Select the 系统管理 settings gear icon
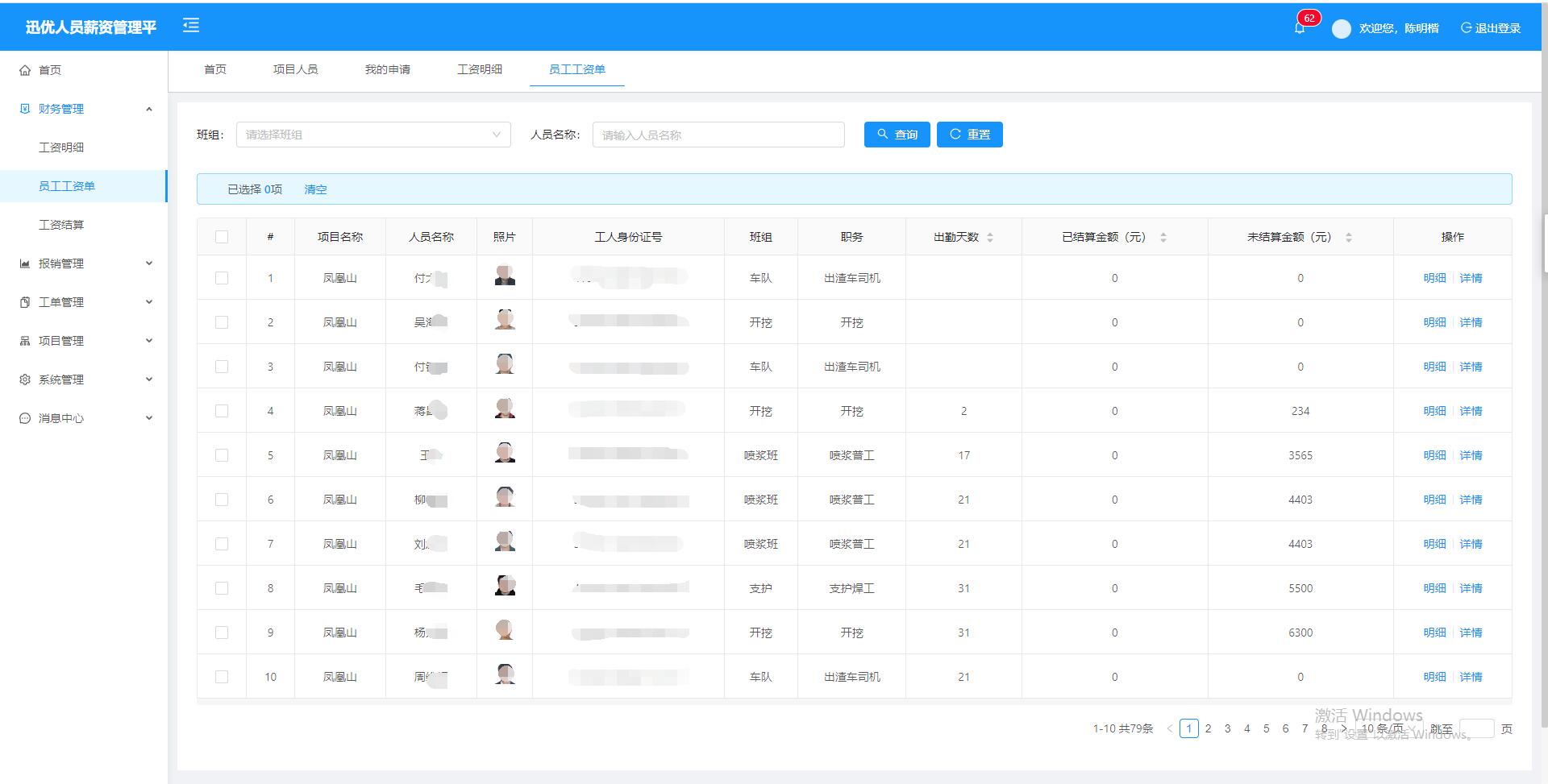This screenshot has height=784, width=1548. 25,380
